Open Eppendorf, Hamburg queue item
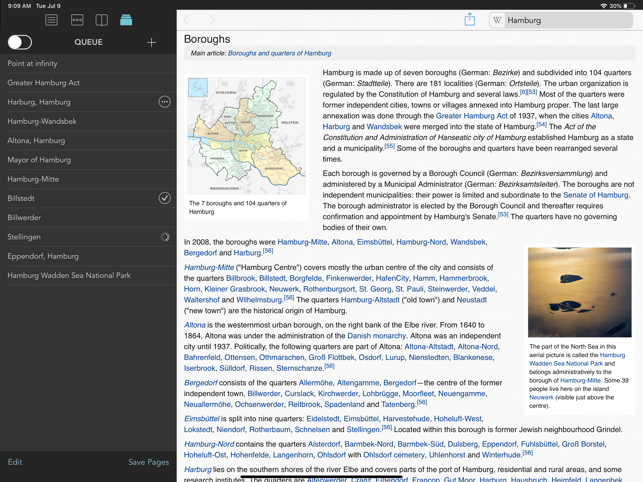The height and width of the screenshot is (482, 643). (x=88, y=256)
